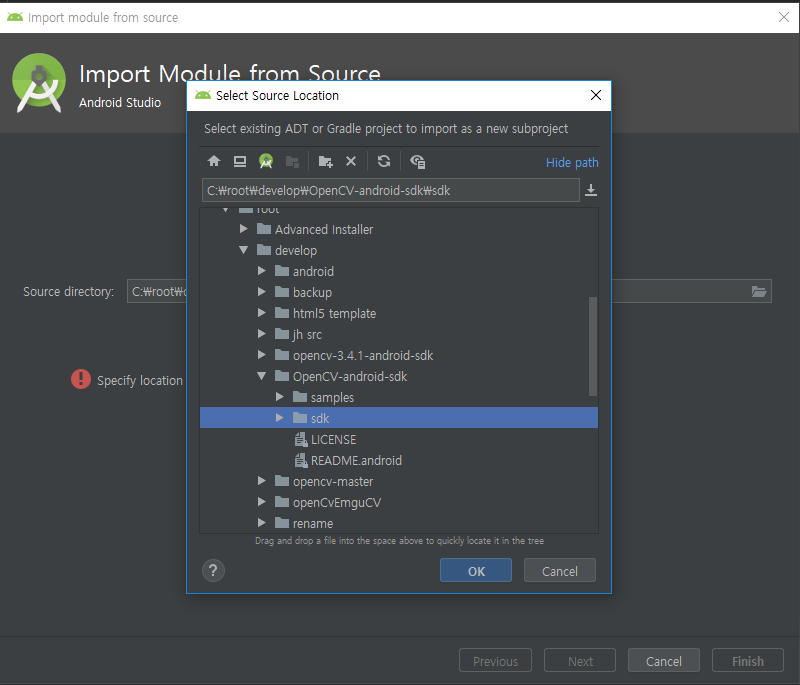The height and width of the screenshot is (685, 800).
Task: Select the sdk folder row
Action: 398,418
